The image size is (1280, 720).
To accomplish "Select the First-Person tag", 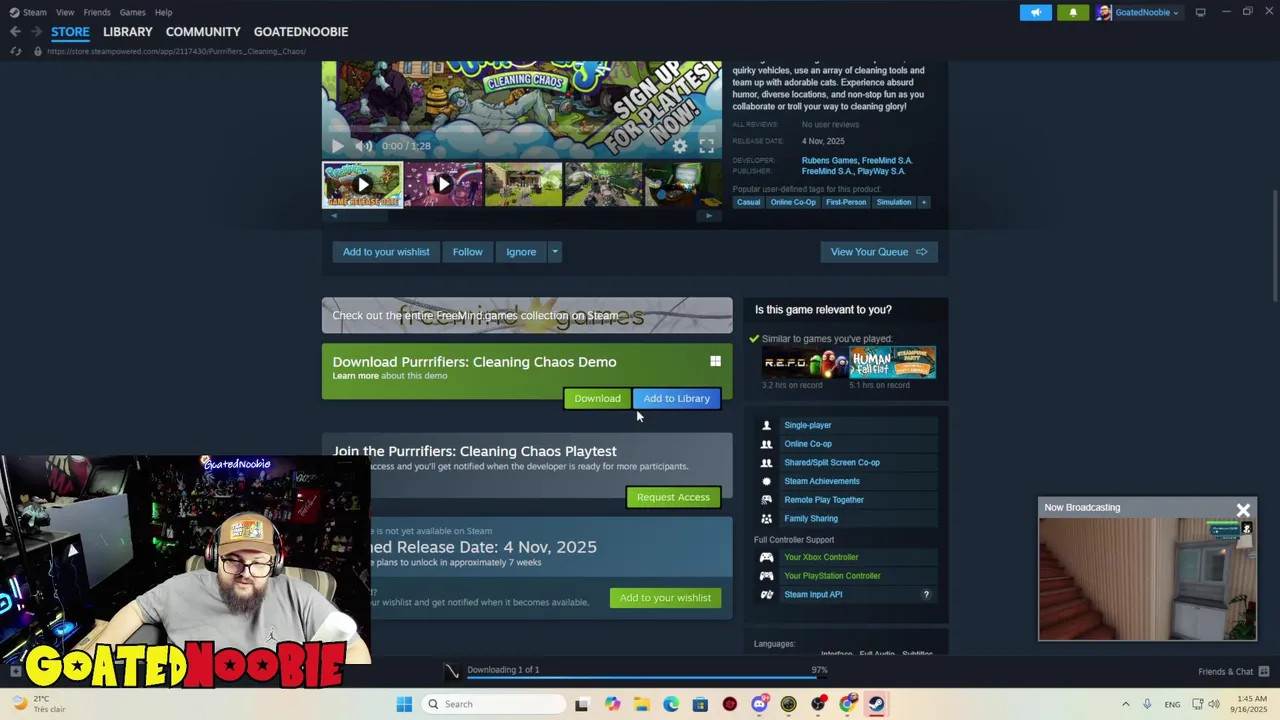I will pos(846,202).
